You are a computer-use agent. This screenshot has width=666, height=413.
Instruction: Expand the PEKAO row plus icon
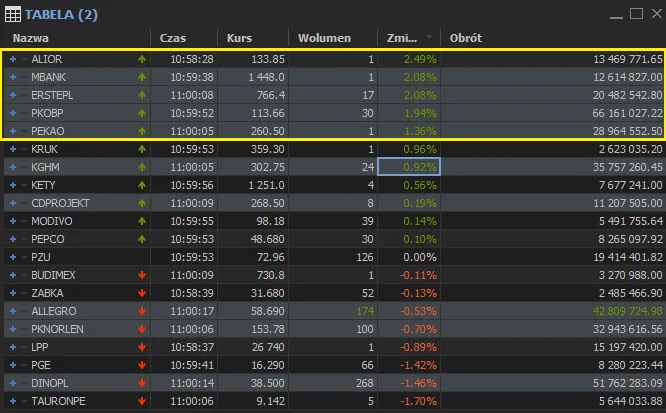13,131
